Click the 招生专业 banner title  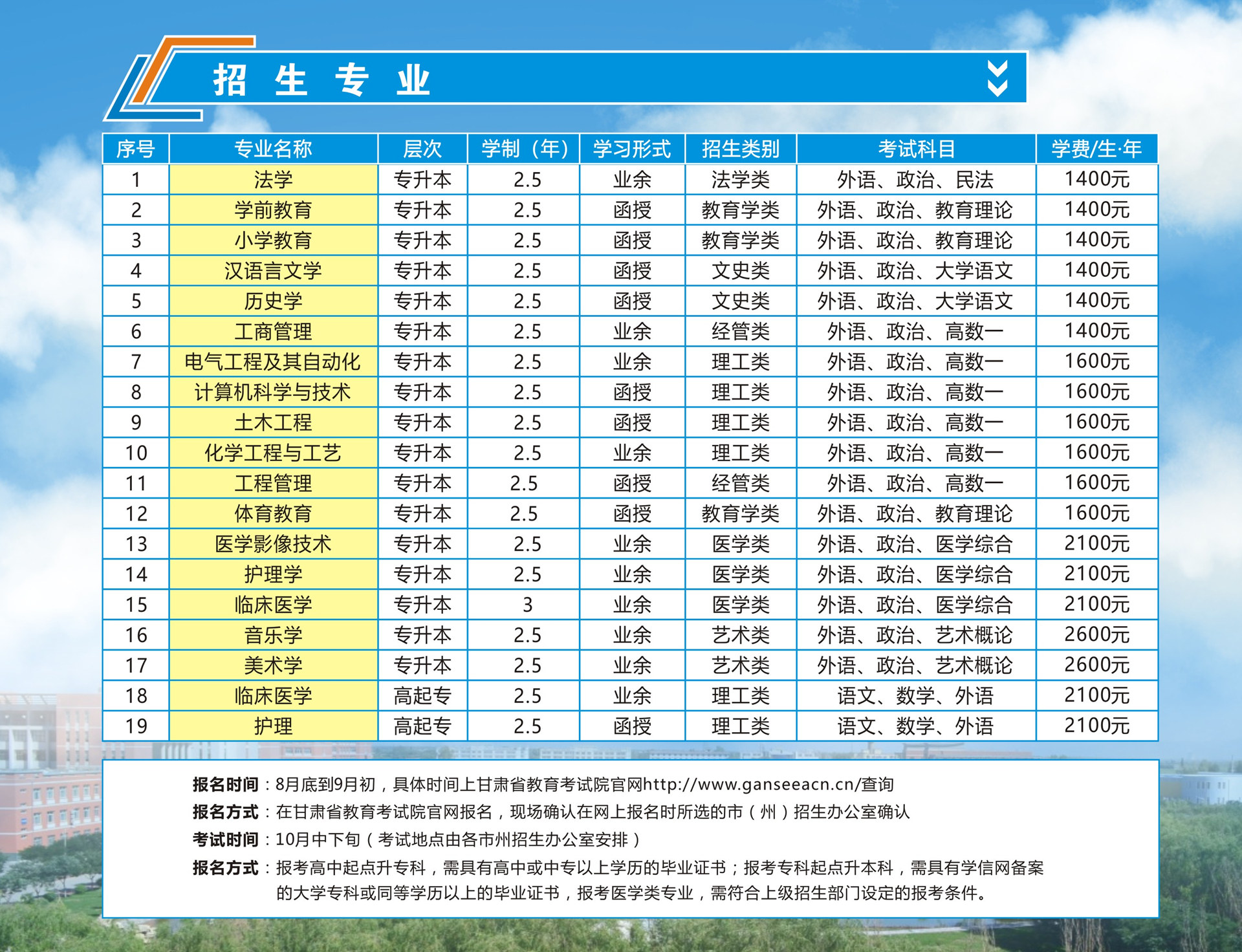[321, 80]
